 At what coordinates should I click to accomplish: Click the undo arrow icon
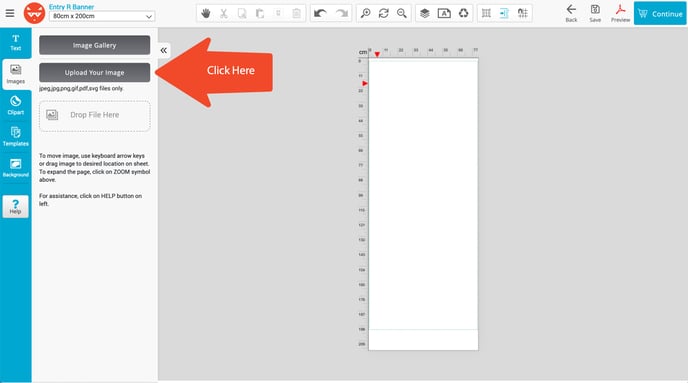(320, 14)
